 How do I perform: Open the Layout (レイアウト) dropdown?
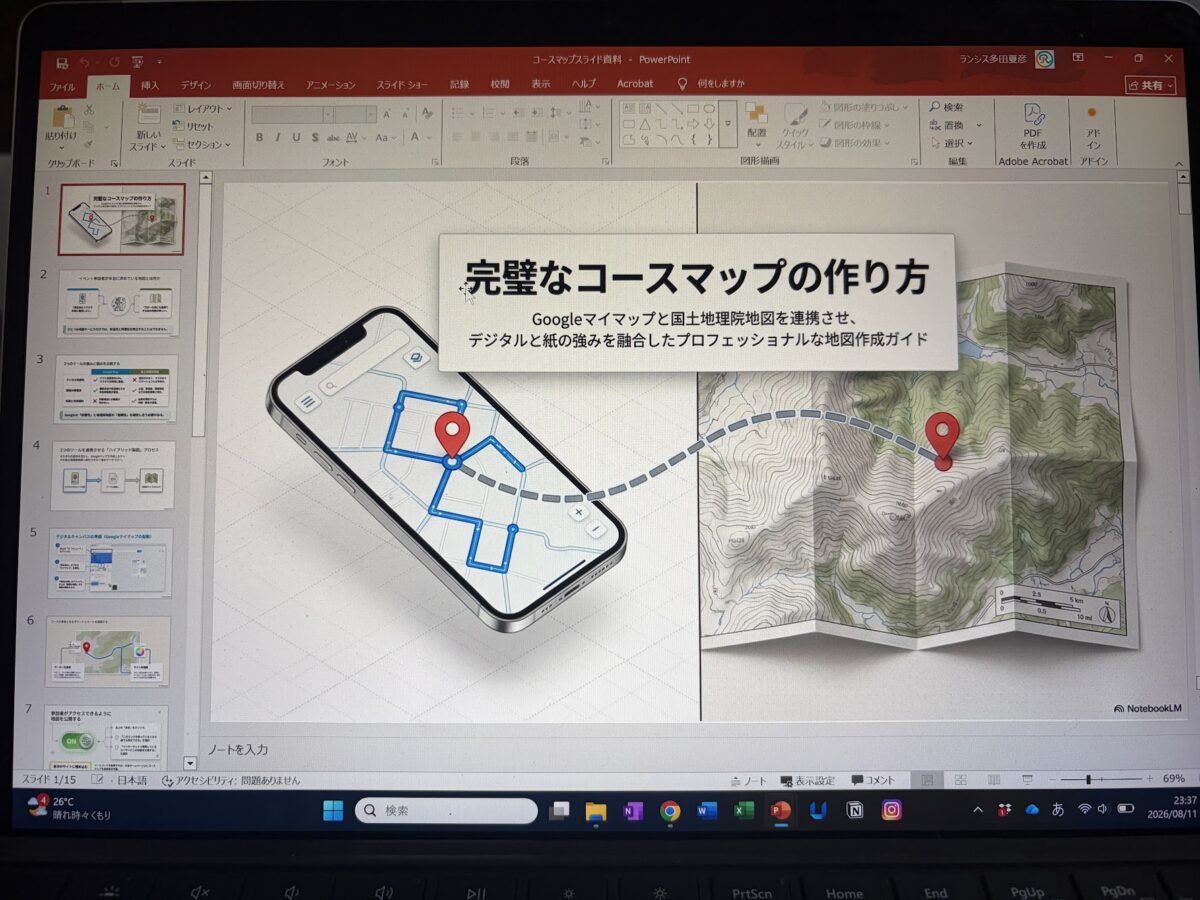point(203,109)
